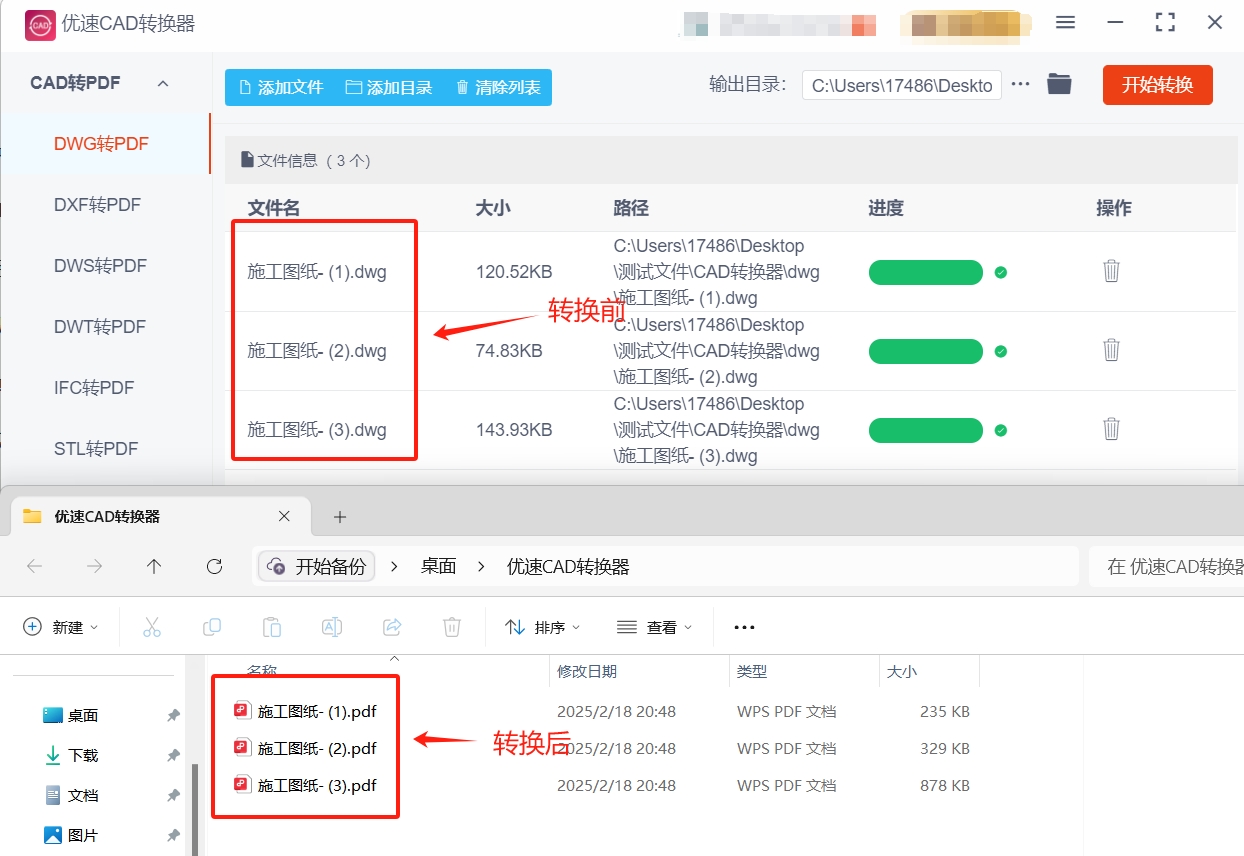The height and width of the screenshot is (856, 1244).
Task: Clear the list using 清除列表 trash icon
Action: [x=461, y=87]
